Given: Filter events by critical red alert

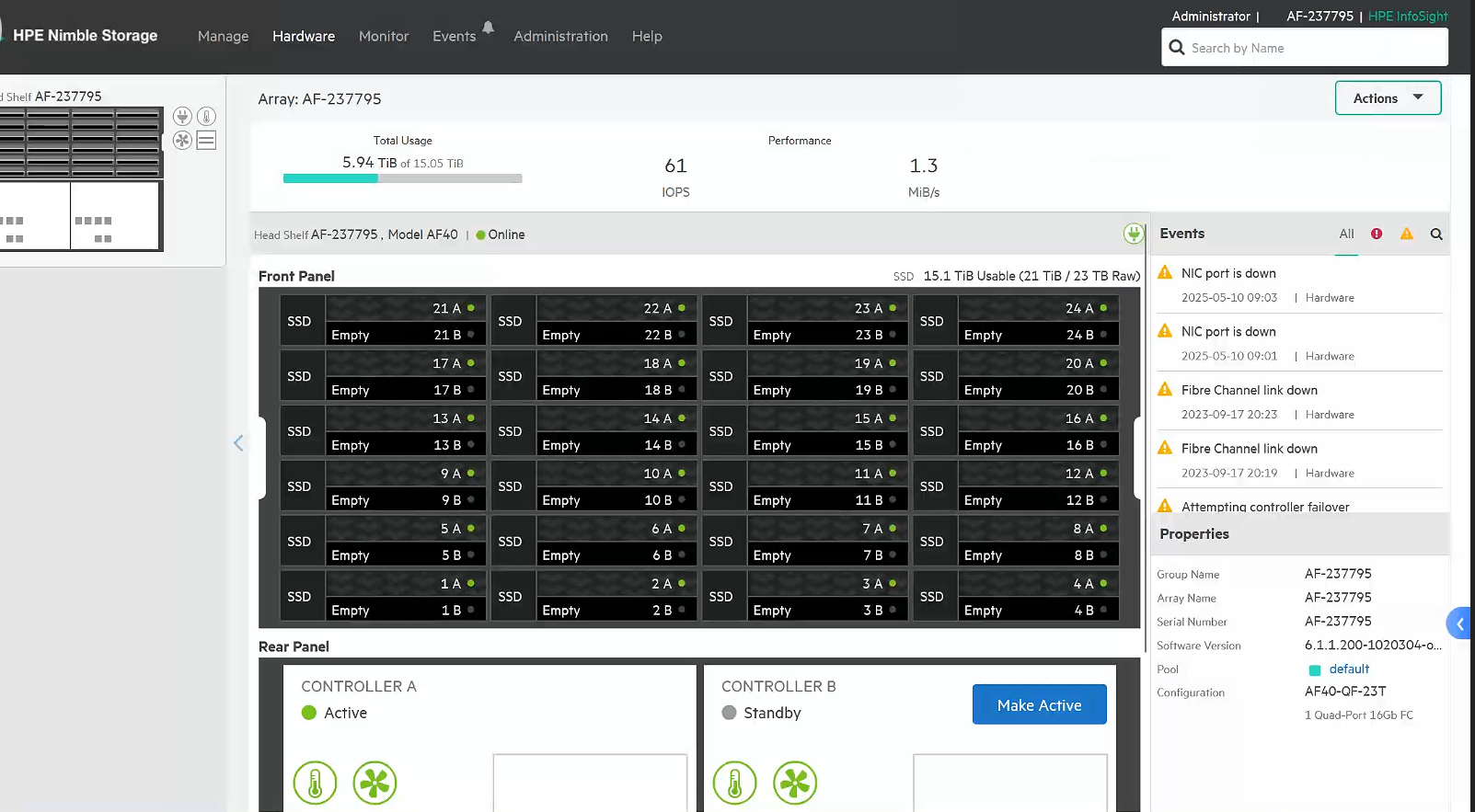Looking at the screenshot, I should [x=1377, y=234].
